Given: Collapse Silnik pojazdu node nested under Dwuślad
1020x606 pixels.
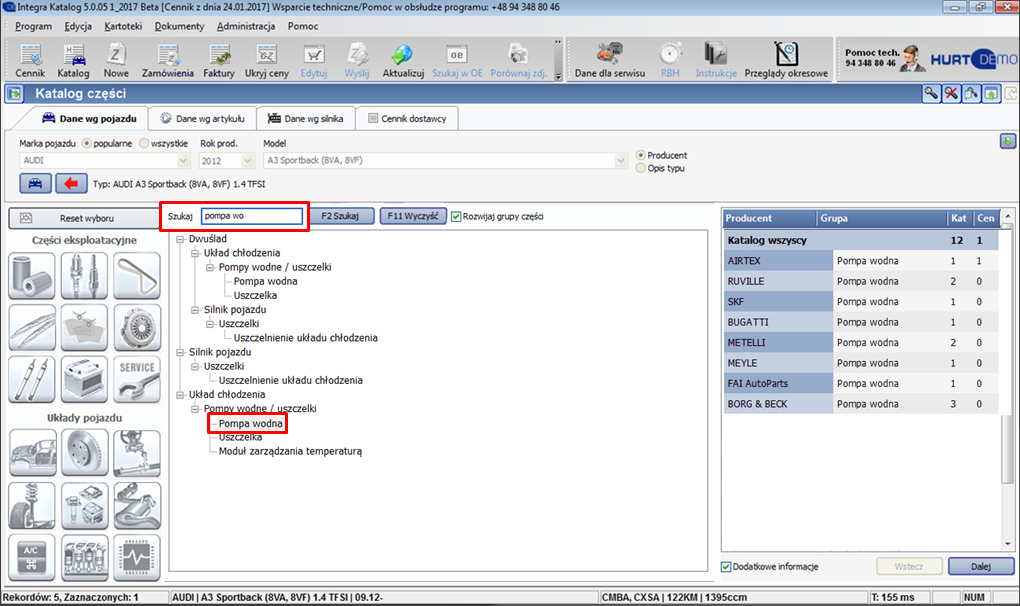Looking at the screenshot, I should pyautogui.click(x=195, y=310).
